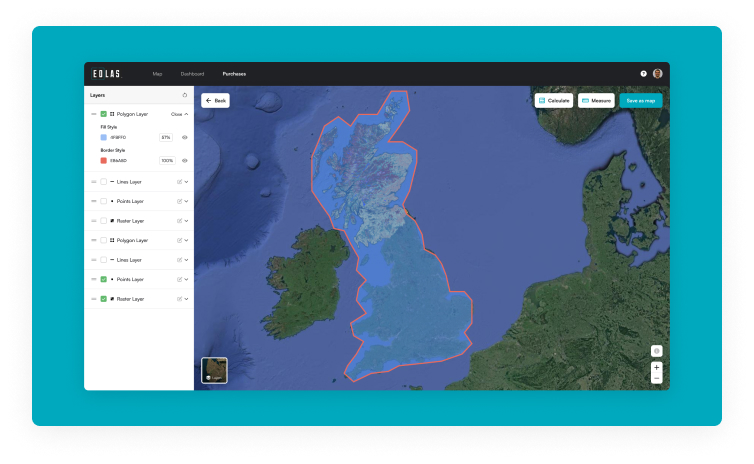Switch basemap using the satellite thumbnail
Screen dimensions: 754x464
click(x=214, y=370)
